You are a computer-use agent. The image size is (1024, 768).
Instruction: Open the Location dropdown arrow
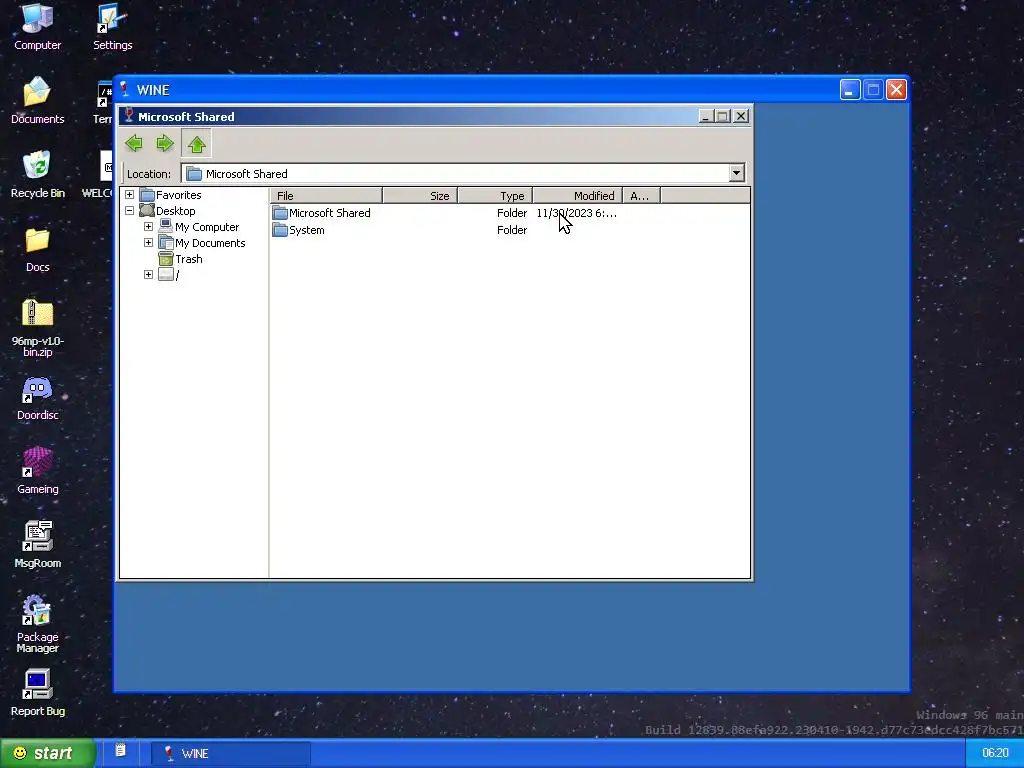[x=737, y=173]
